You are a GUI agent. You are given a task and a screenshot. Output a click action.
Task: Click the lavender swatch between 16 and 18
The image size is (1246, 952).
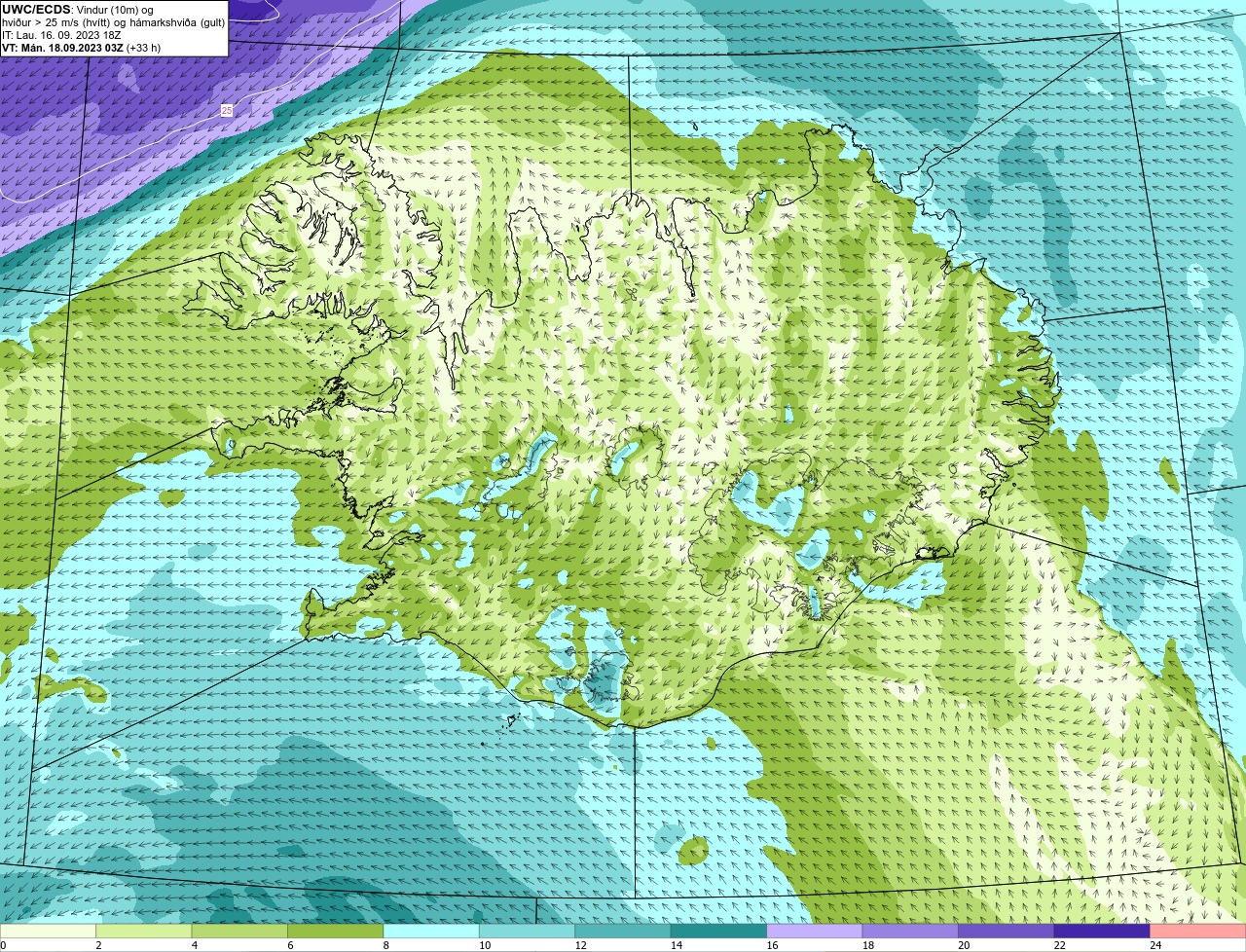click(x=815, y=931)
